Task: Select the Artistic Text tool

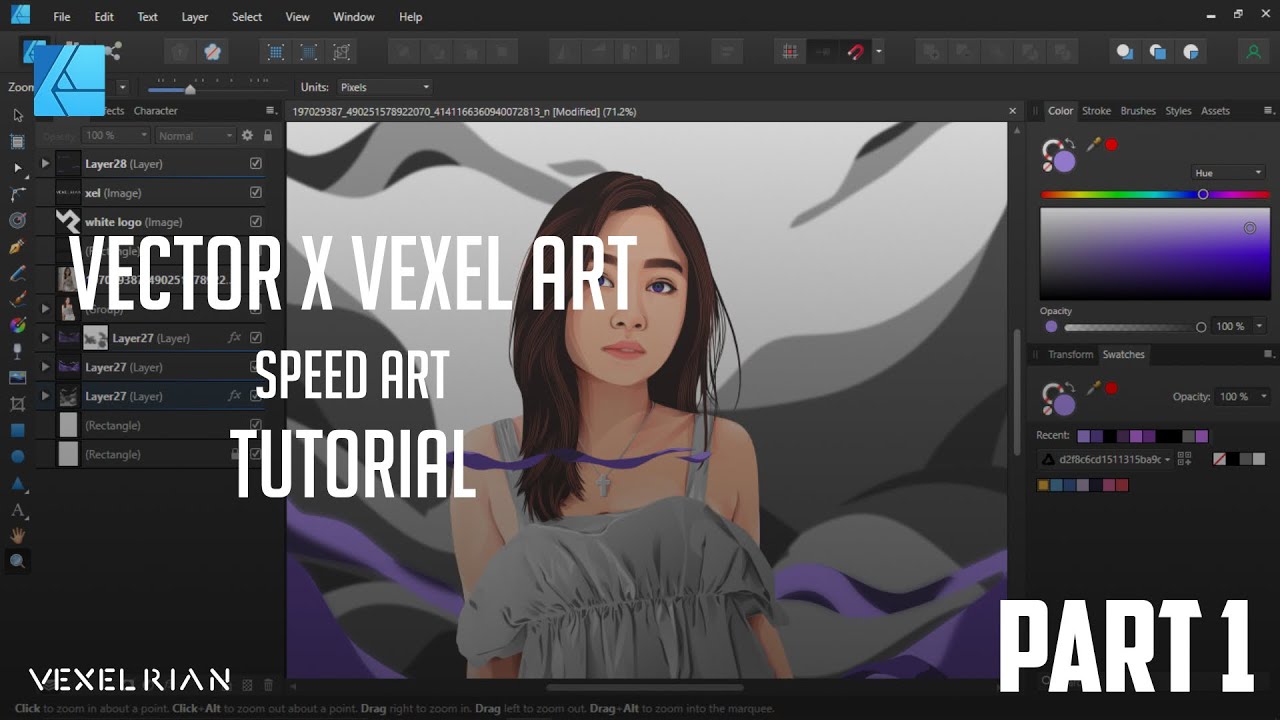Action: pyautogui.click(x=17, y=509)
